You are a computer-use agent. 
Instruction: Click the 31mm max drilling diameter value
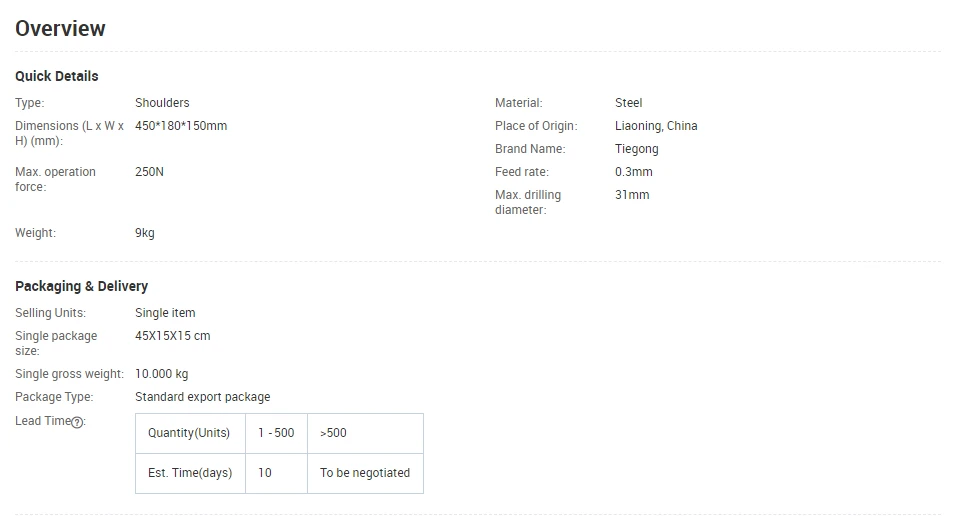(x=632, y=195)
